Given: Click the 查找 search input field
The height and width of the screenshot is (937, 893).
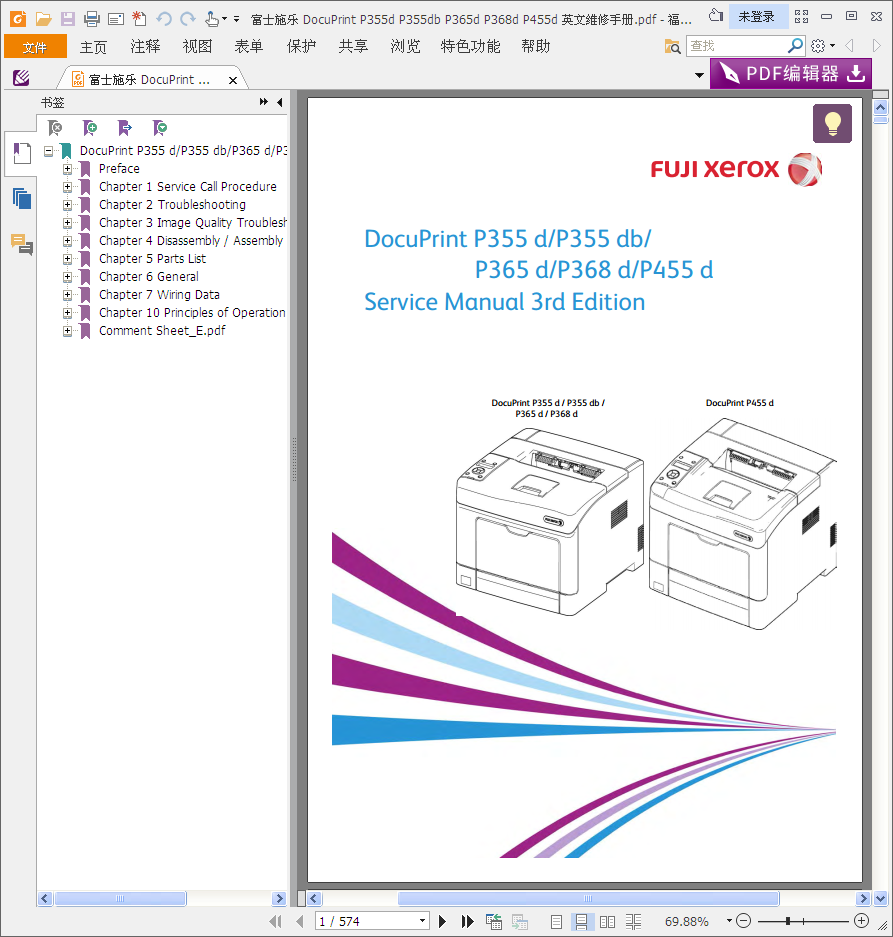Looking at the screenshot, I should click(x=736, y=45).
